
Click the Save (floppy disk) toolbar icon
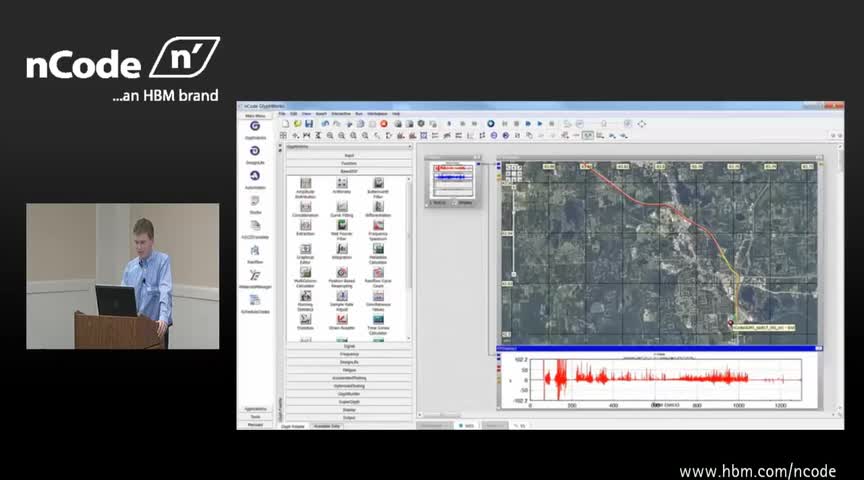[309, 124]
